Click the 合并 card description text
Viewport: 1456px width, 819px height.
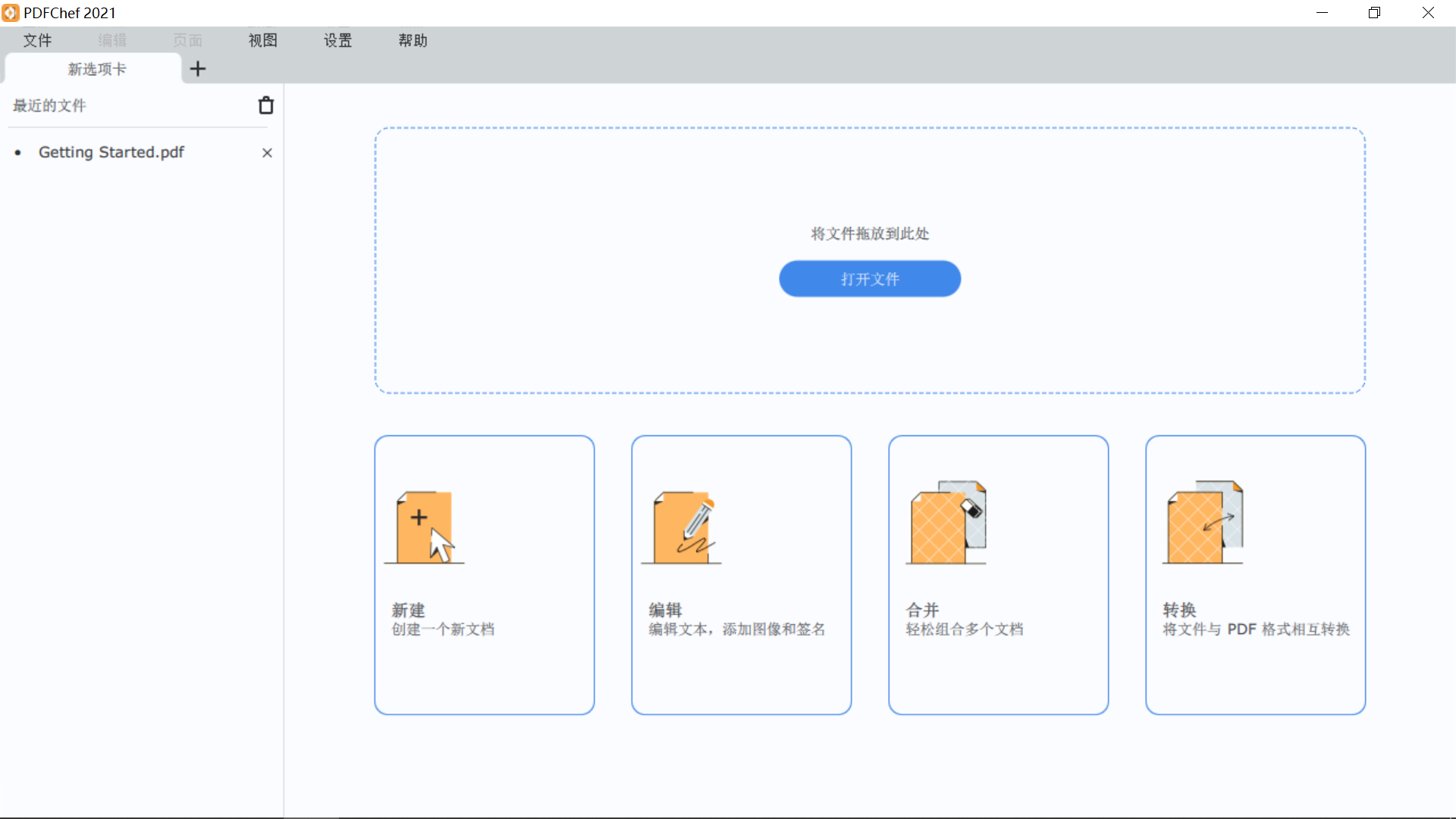click(964, 629)
